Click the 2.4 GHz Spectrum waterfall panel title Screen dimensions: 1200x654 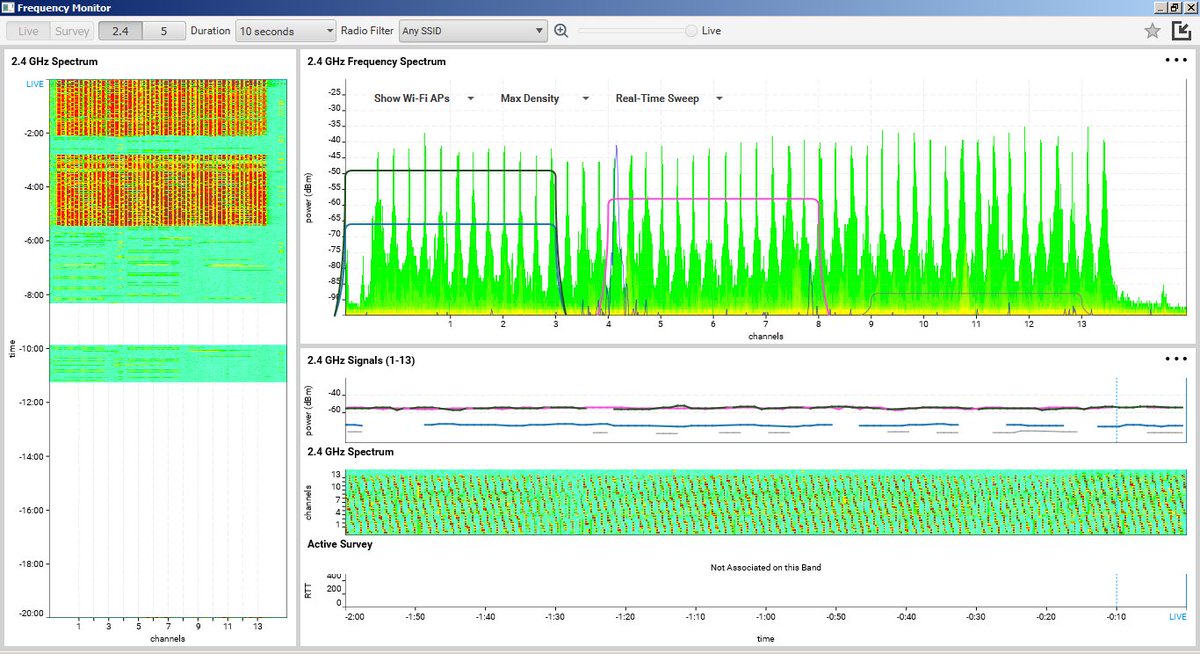53,62
